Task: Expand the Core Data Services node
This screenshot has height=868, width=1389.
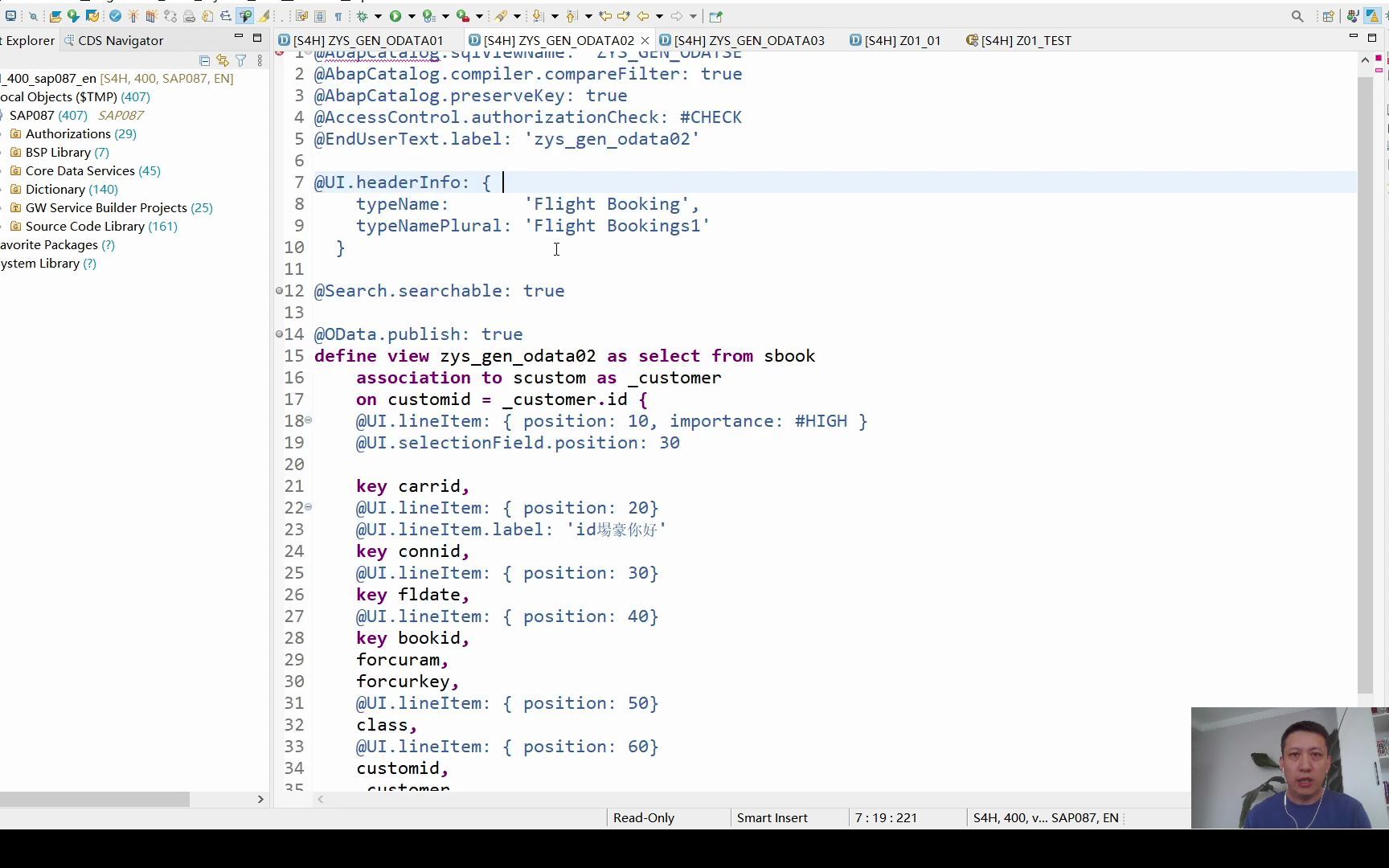Action: pos(3,170)
